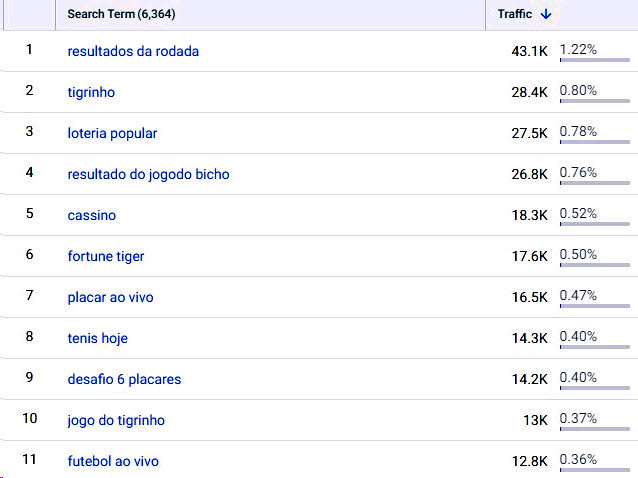Select the 'loteria popular' keyword link
The width and height of the screenshot is (638, 478).
pyautogui.click(x=112, y=133)
